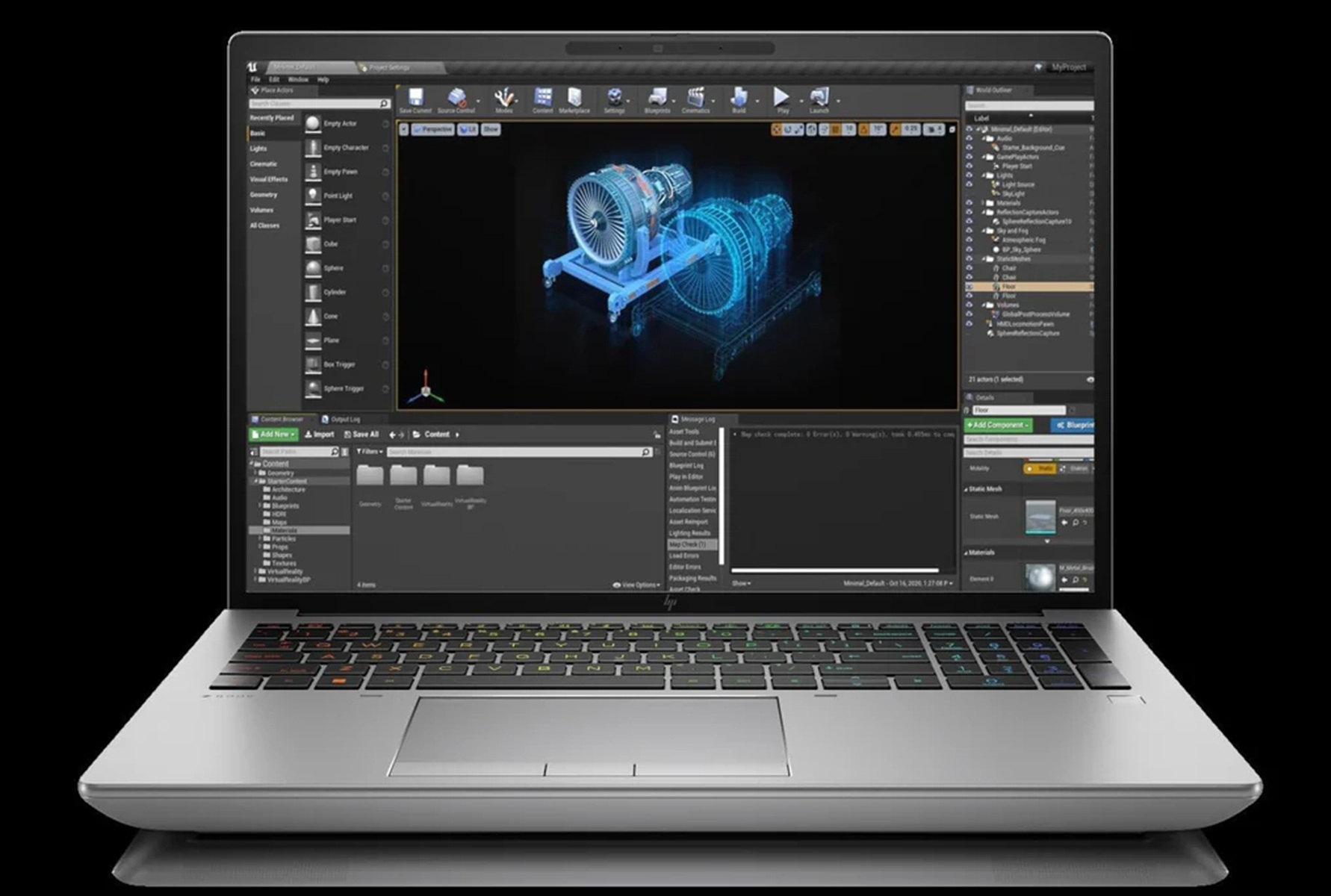Select the Point Light bulb icon

click(313, 196)
